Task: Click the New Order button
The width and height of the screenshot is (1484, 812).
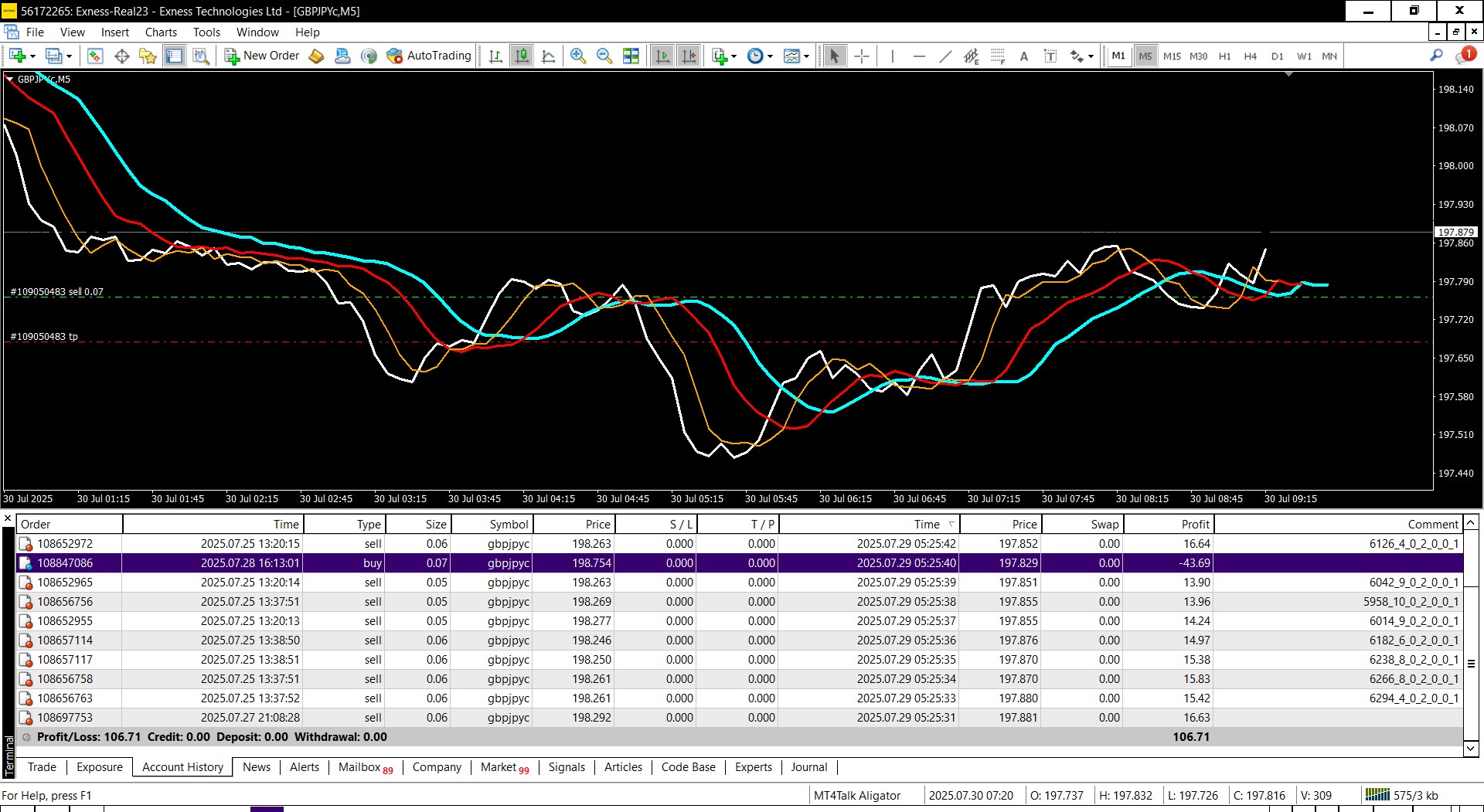Action: click(262, 56)
